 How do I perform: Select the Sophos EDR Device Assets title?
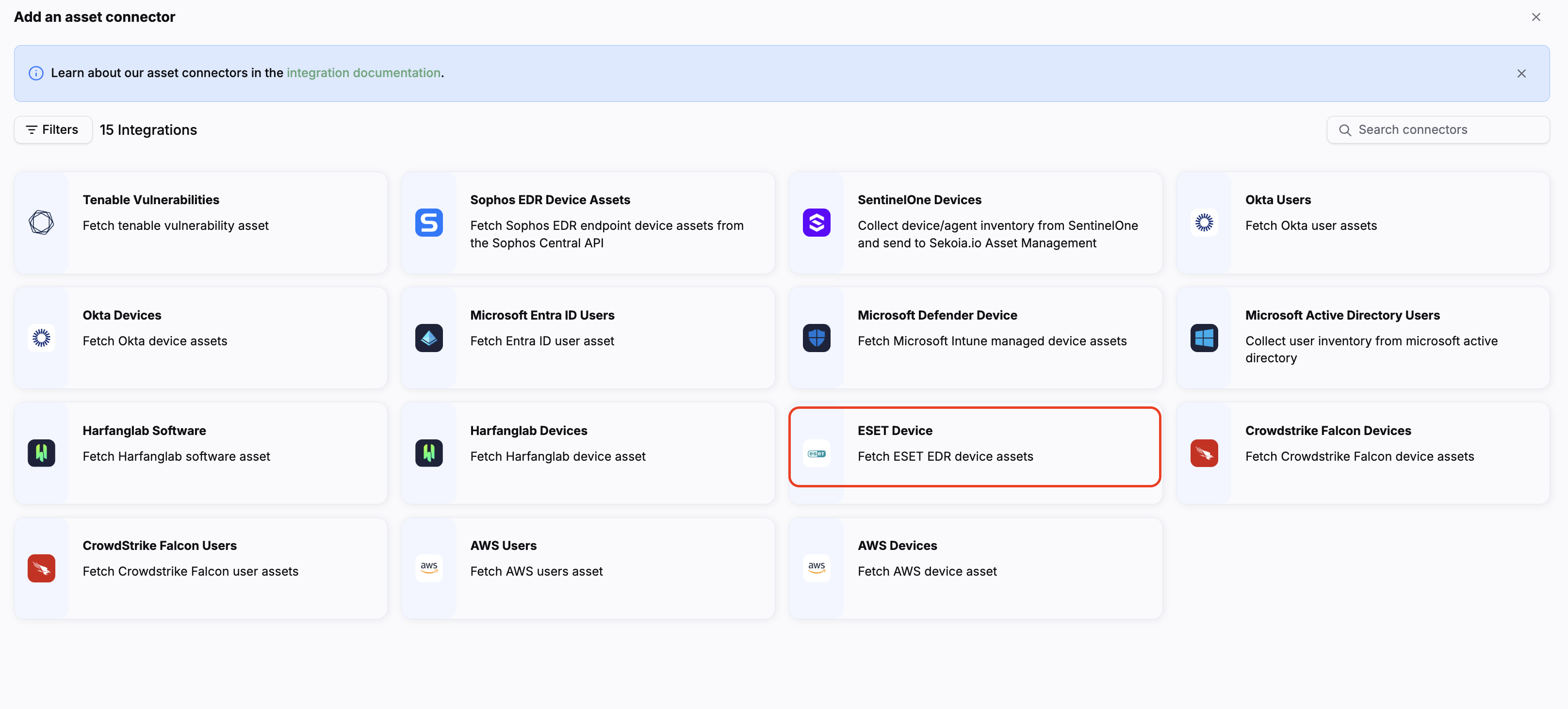point(550,200)
